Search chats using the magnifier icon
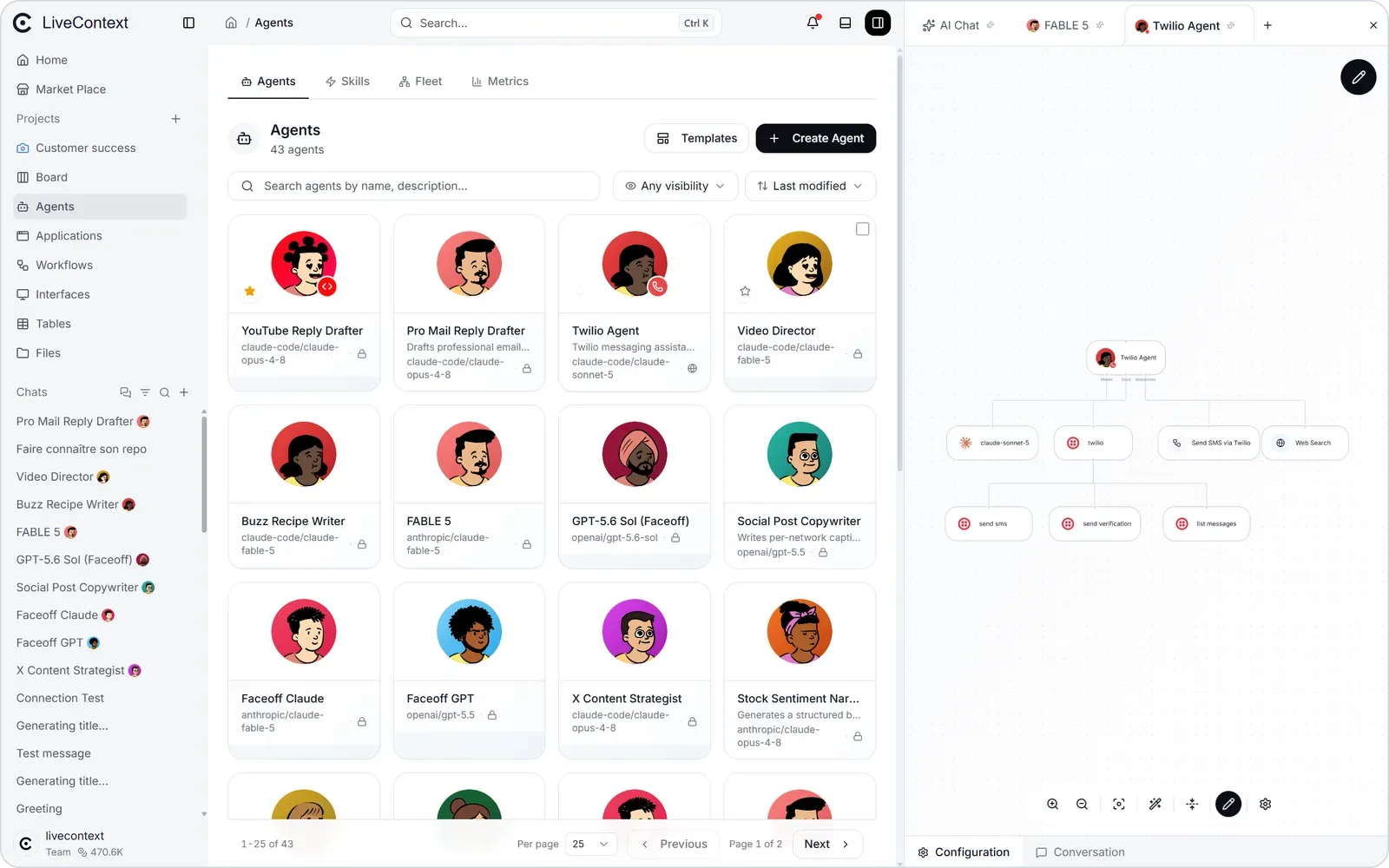This screenshot has width=1389, height=868. pos(164,392)
